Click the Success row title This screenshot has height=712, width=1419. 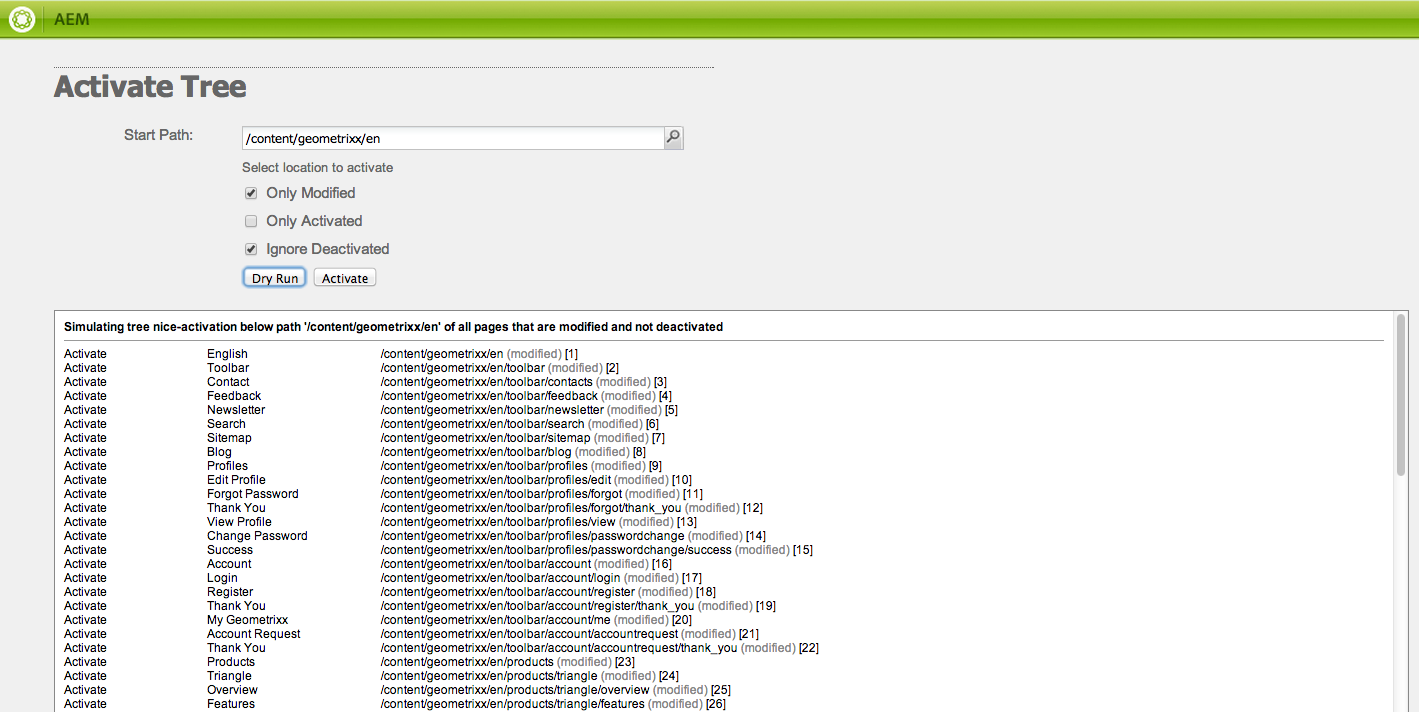click(230, 550)
